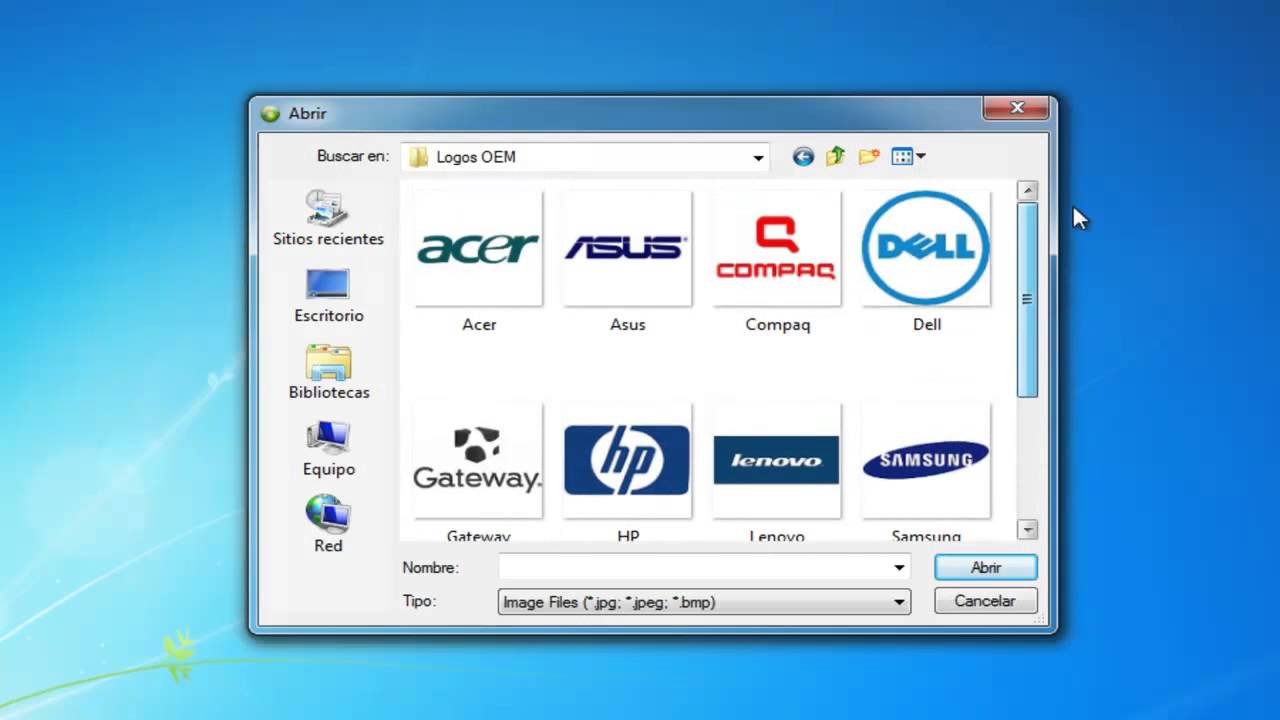Click the Abrir button

point(986,568)
